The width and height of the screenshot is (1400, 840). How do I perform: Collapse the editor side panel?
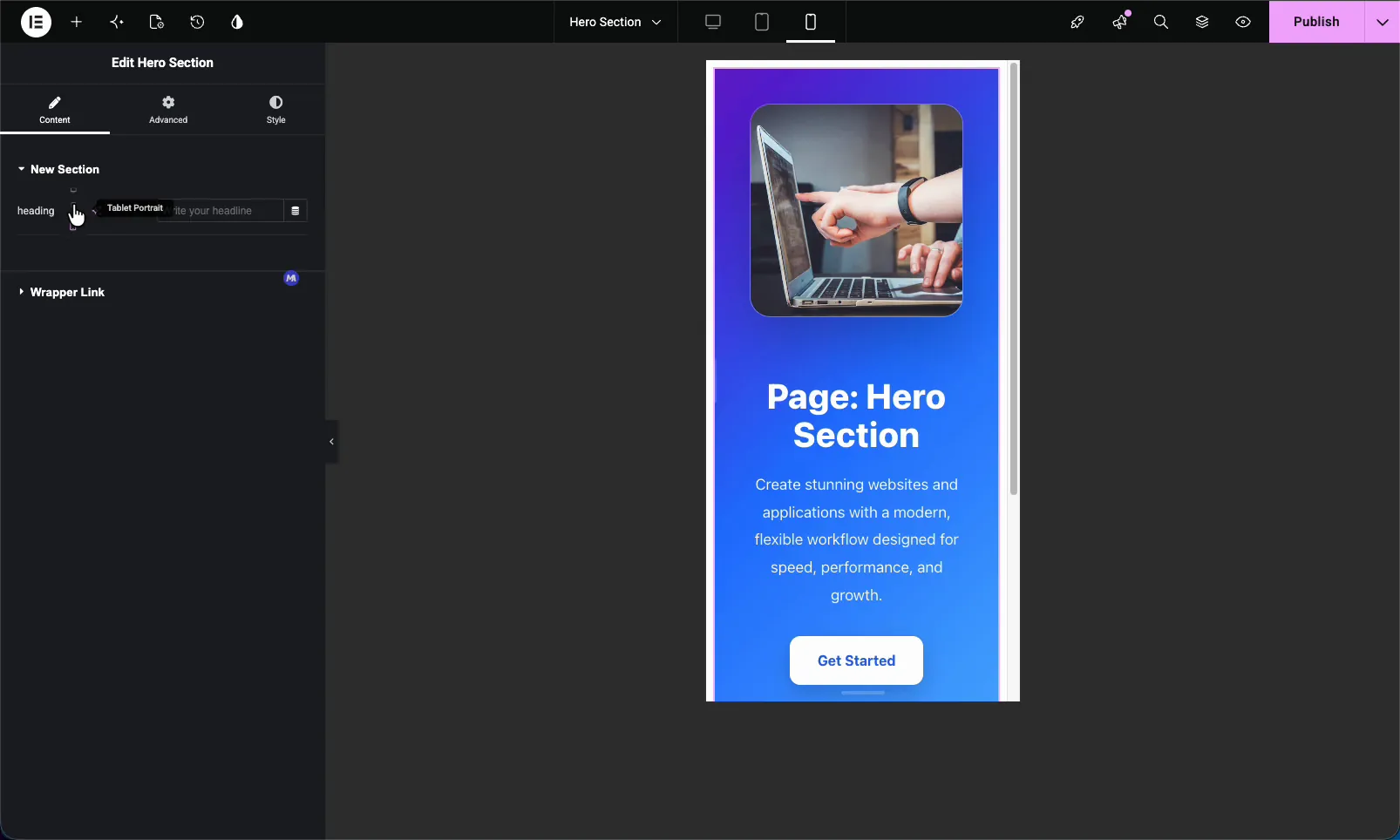click(x=331, y=442)
